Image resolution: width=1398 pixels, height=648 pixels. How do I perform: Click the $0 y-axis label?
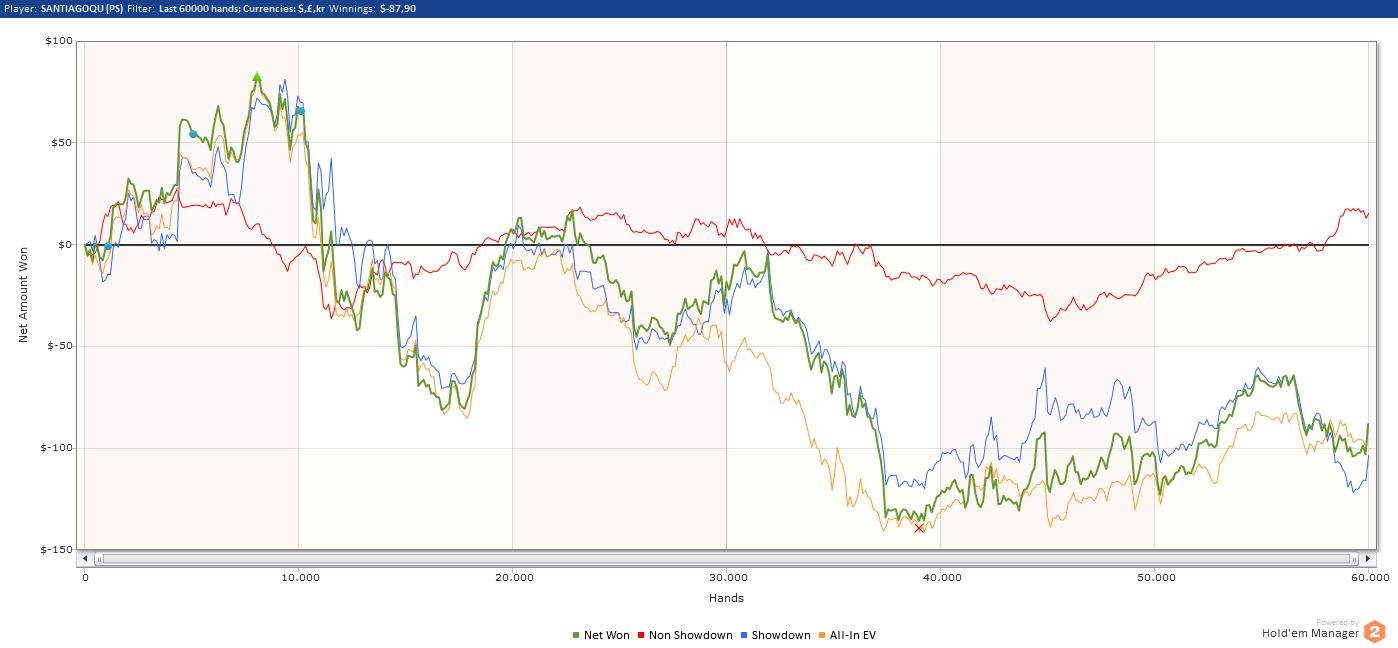[65, 244]
